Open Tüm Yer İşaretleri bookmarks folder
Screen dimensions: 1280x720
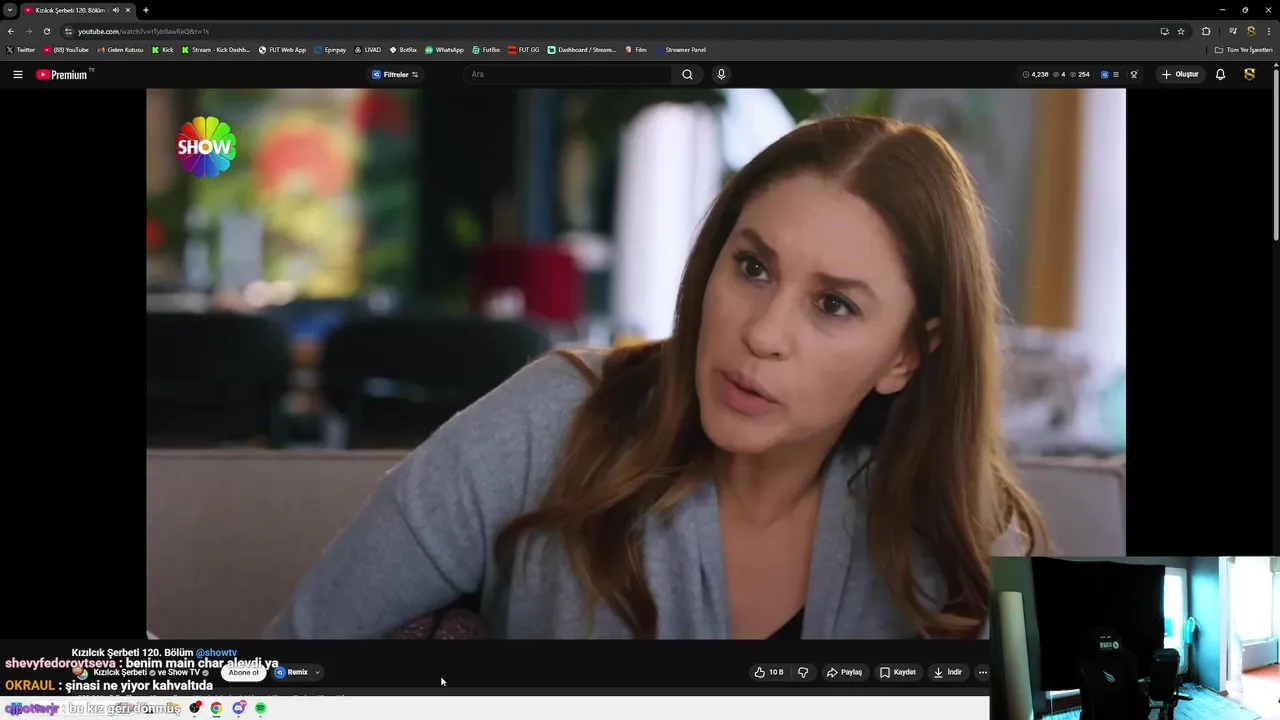click(x=1244, y=49)
